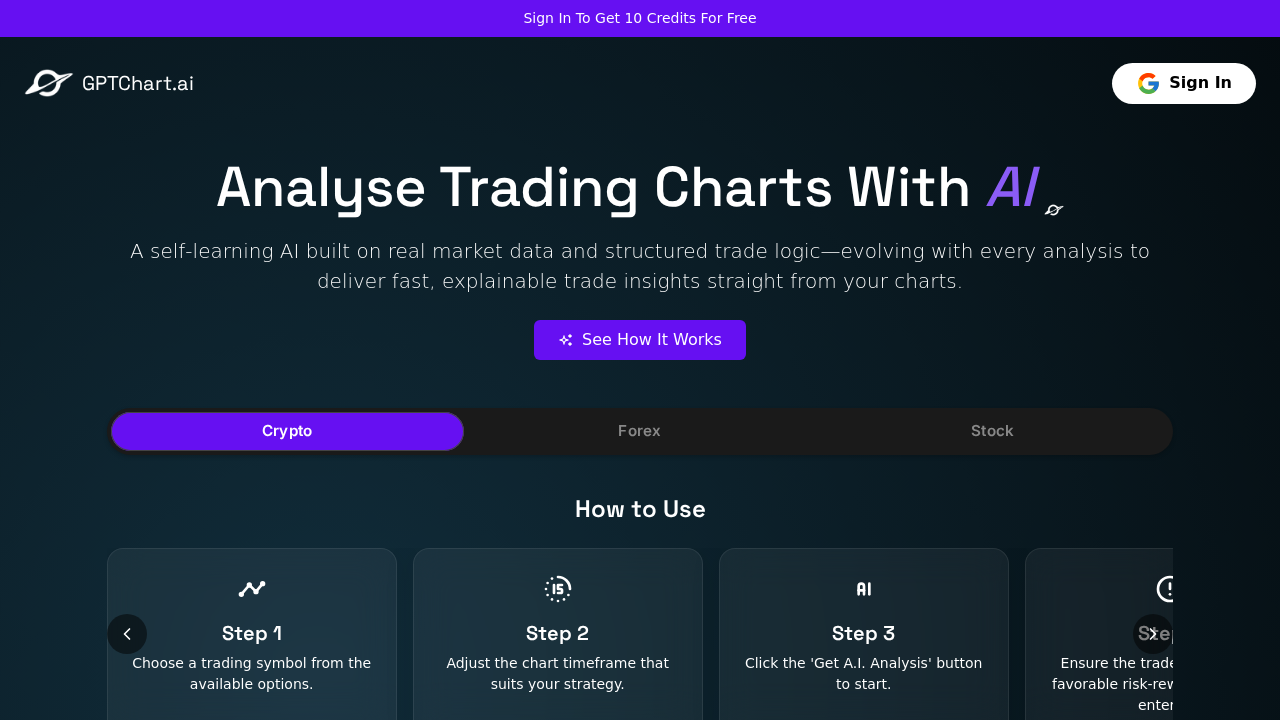Click the sparkle icon on See How It Works

(566, 340)
